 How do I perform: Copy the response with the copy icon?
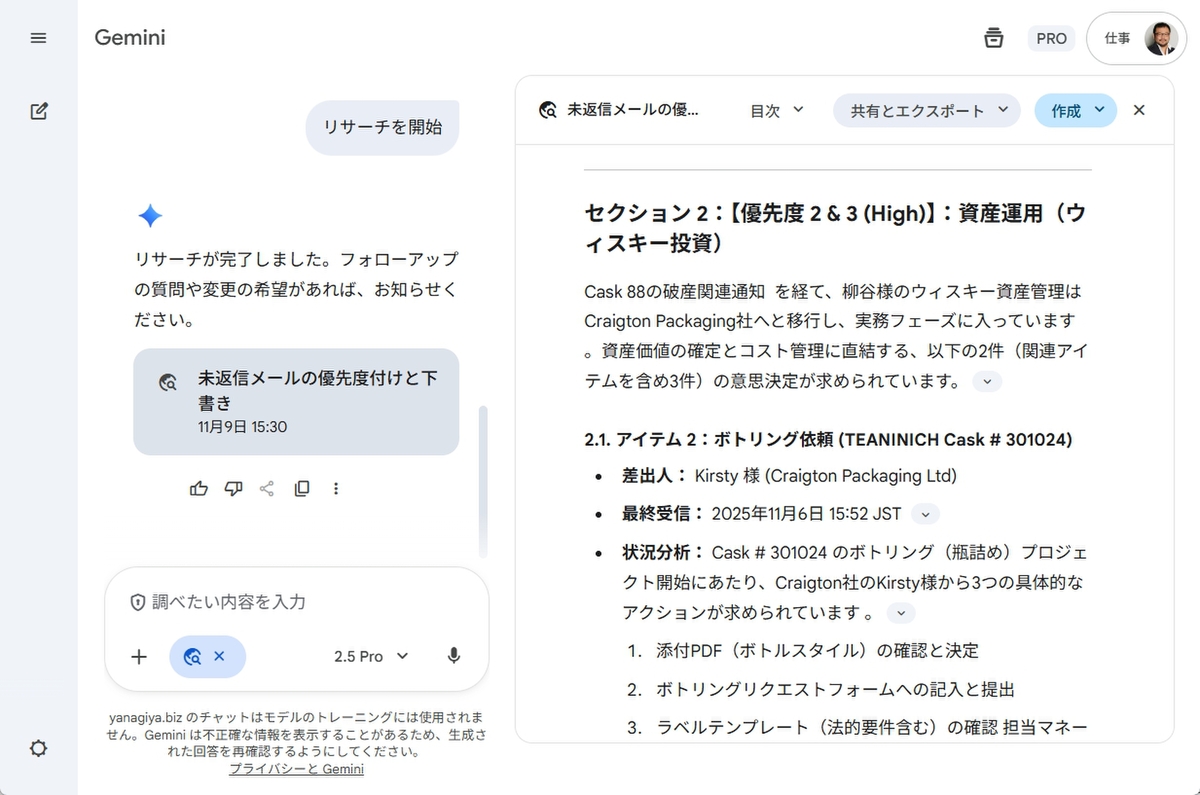(302, 489)
